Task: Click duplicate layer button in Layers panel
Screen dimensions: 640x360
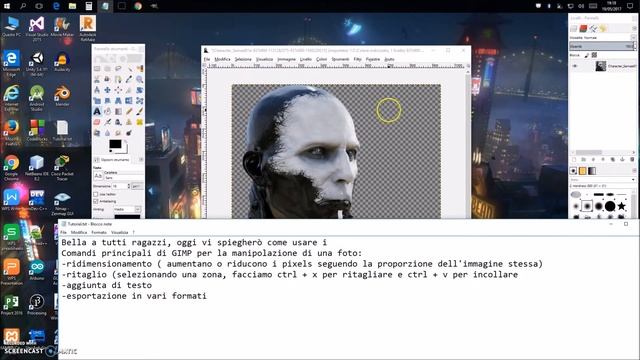Action: [613, 159]
